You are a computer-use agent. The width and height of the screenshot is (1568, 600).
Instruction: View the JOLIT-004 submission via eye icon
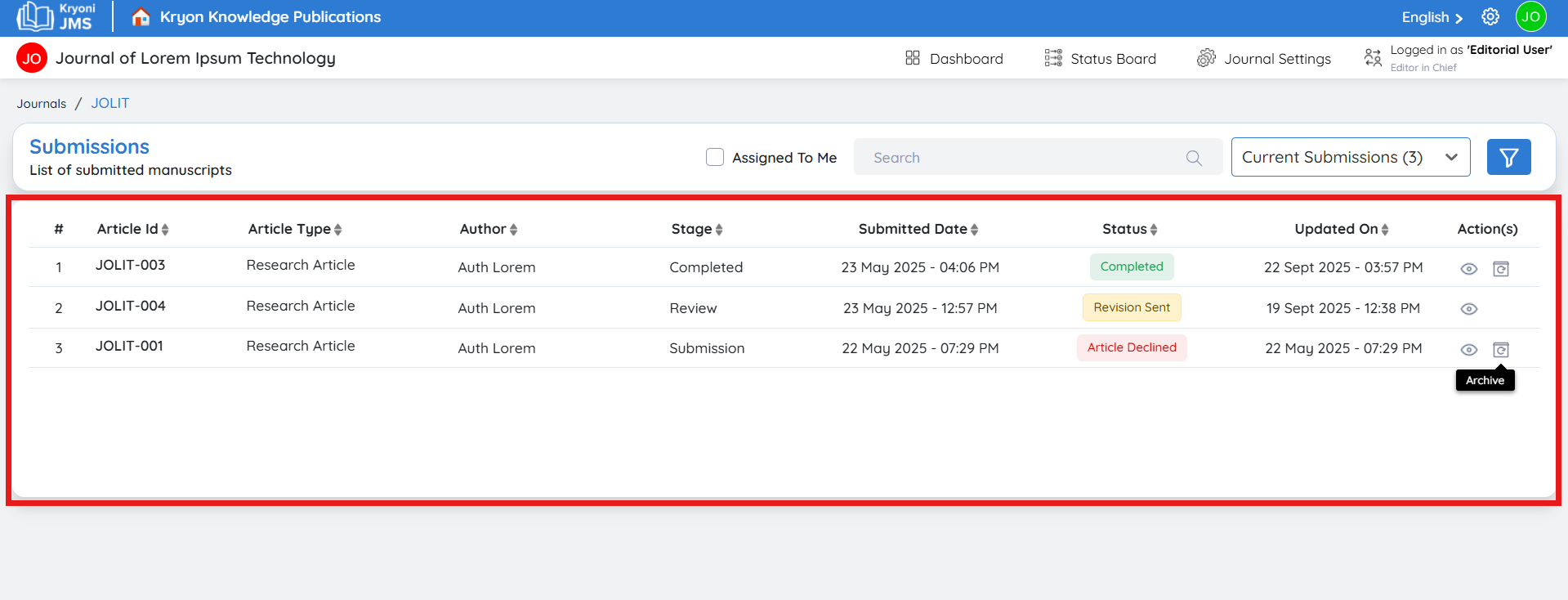click(1468, 309)
